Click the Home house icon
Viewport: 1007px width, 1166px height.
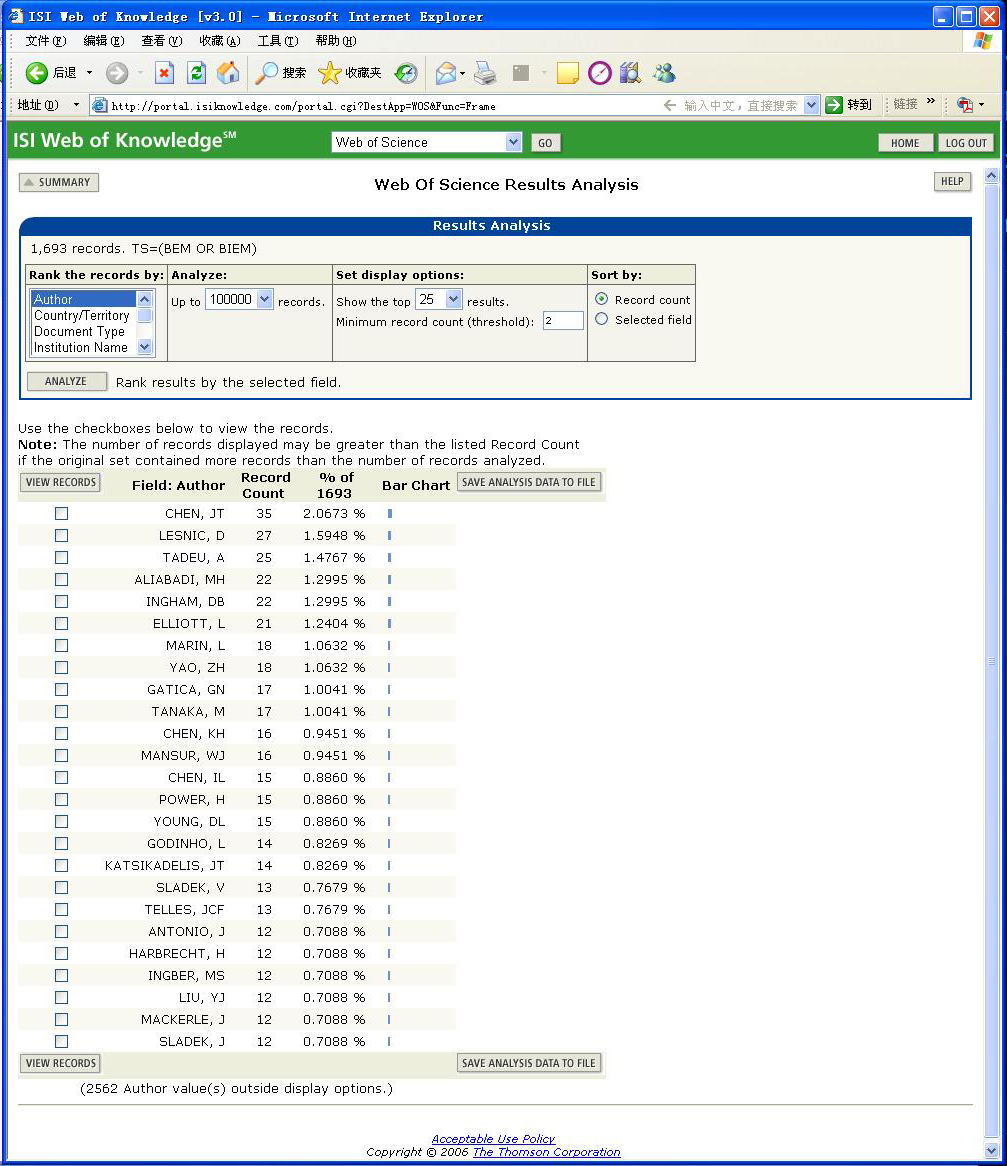[228, 73]
